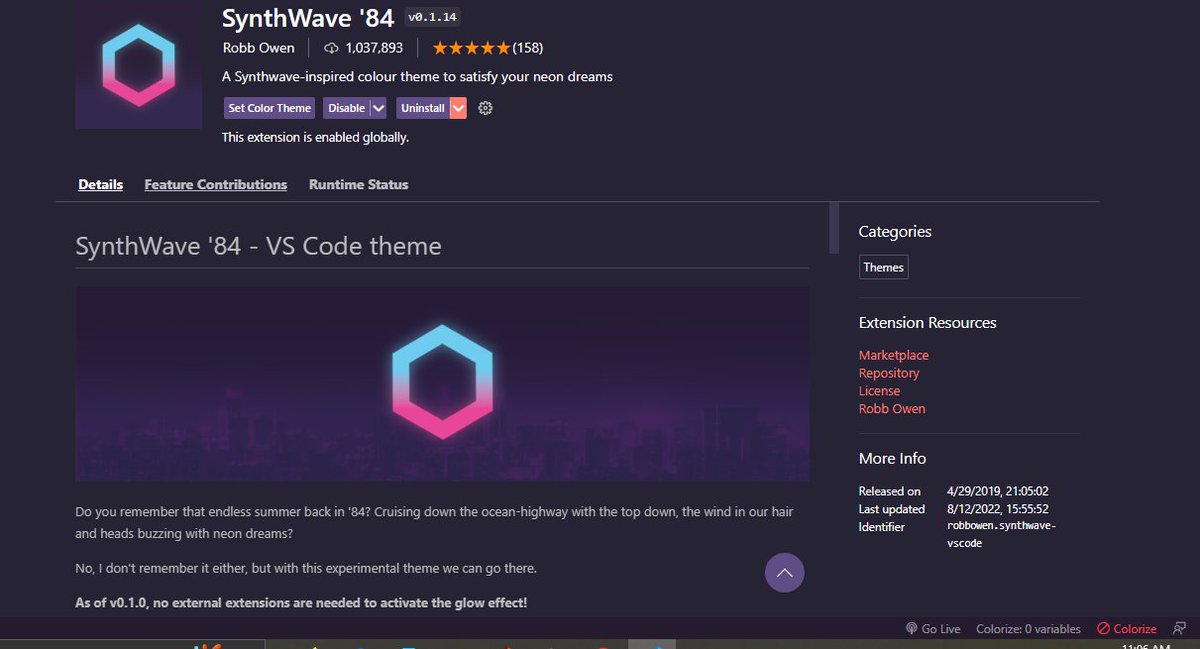
Task: Click the install count icon showing 1,037,893
Action: click(x=331, y=47)
